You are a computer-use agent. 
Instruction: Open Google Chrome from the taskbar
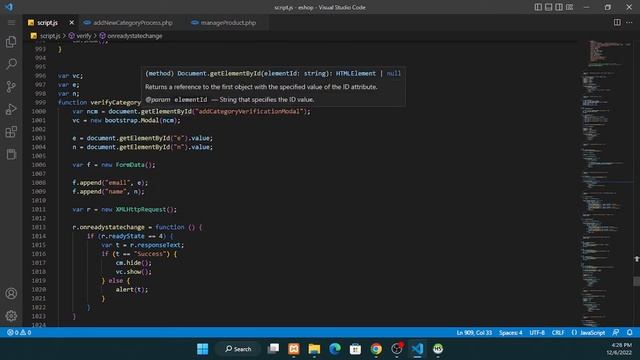coord(376,349)
